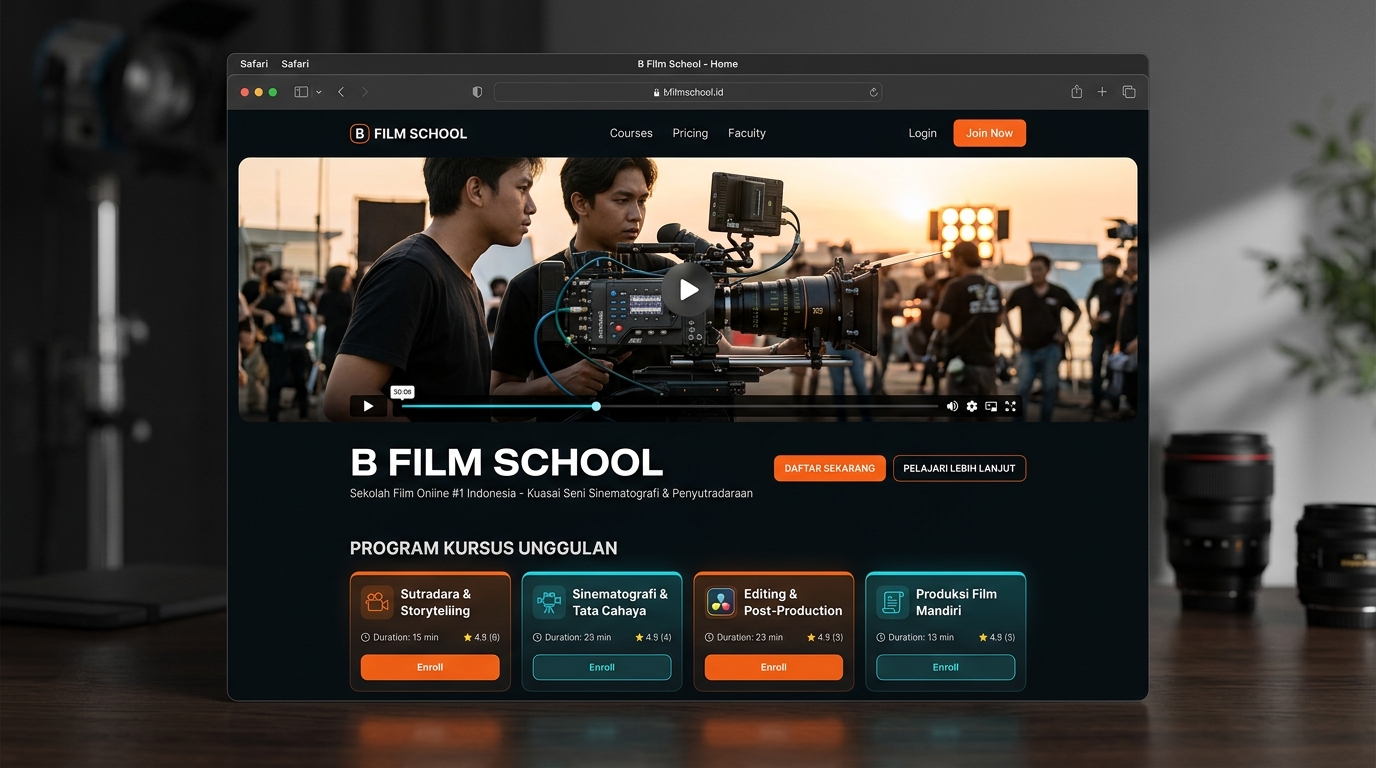
Task: Click the Daftar Sekarang button
Action: point(829,468)
